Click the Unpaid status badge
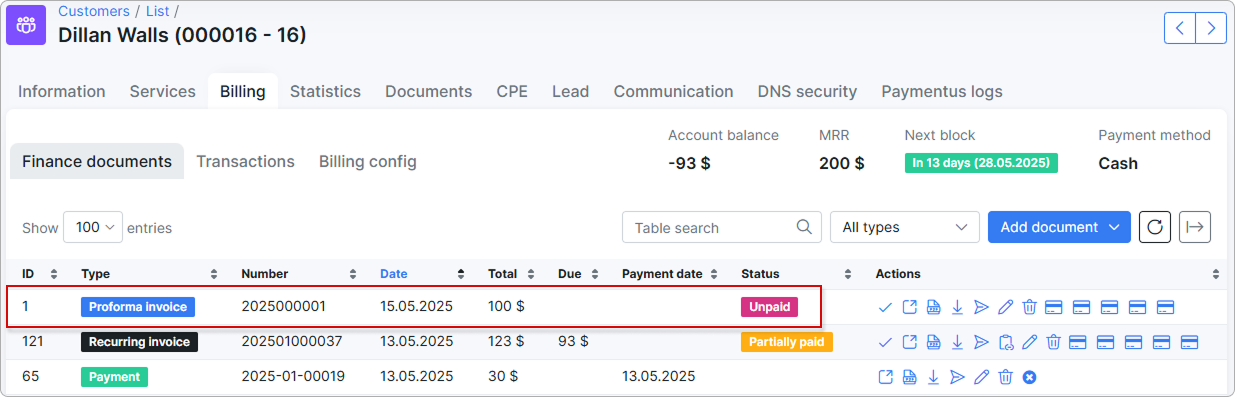The width and height of the screenshot is (1235, 397). click(x=769, y=307)
